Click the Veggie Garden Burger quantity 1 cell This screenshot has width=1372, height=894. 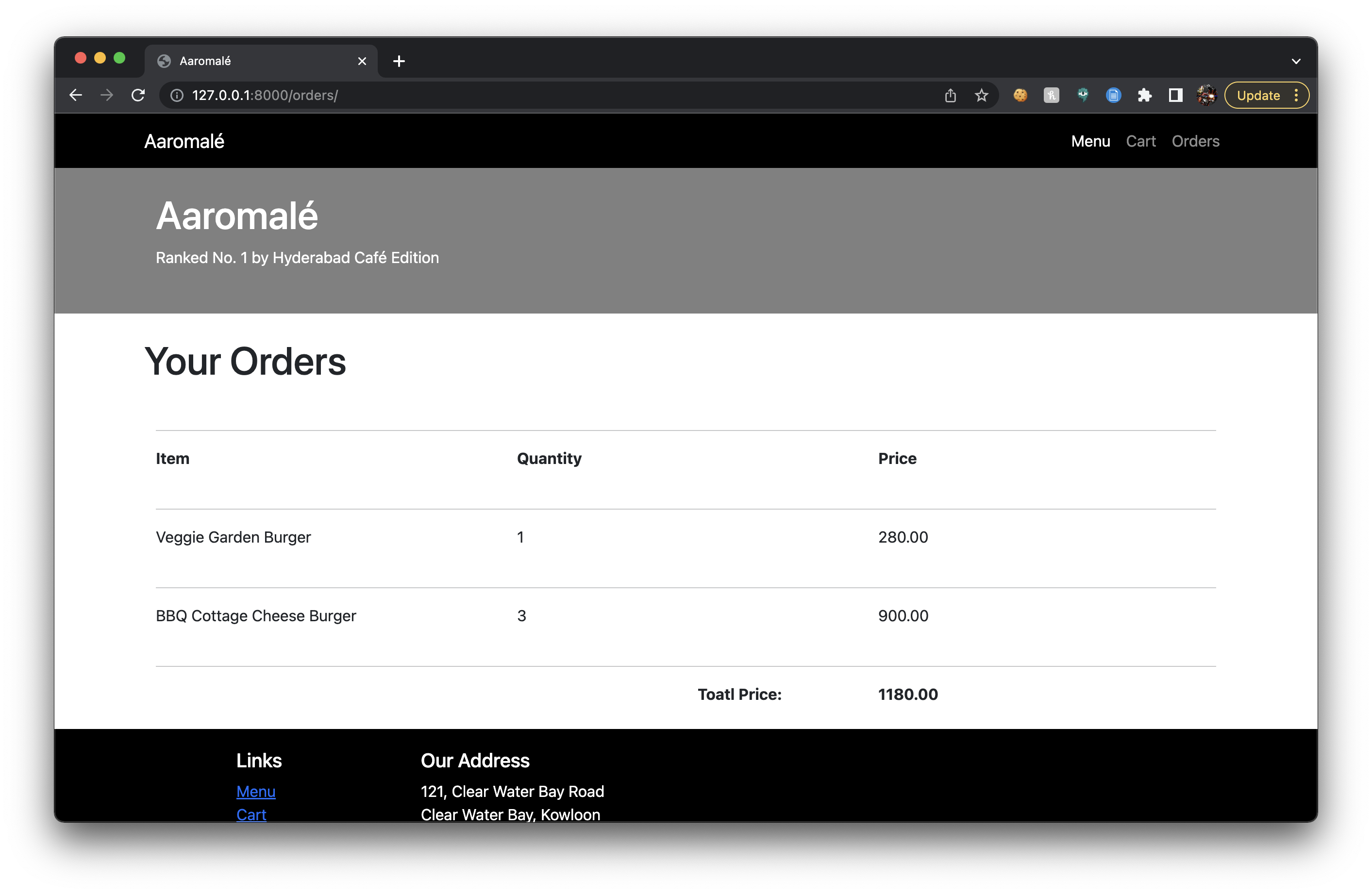(520, 537)
